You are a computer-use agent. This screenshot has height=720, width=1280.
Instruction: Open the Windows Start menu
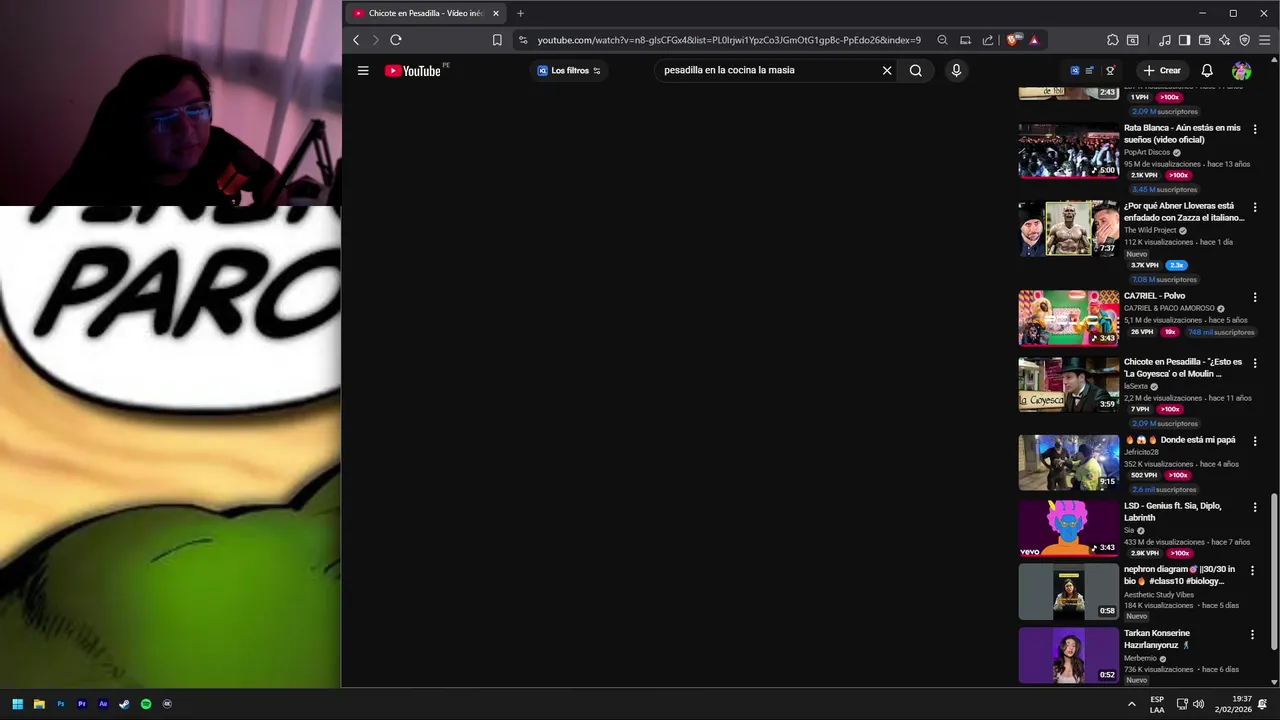[17, 704]
